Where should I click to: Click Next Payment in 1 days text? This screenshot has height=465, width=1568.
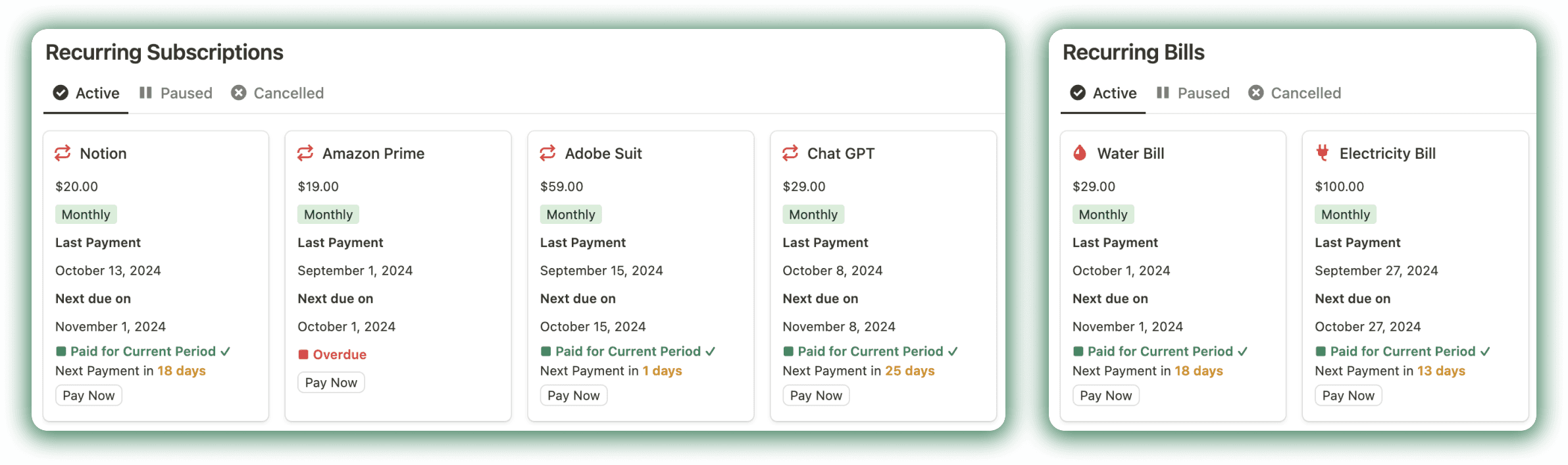(x=611, y=371)
